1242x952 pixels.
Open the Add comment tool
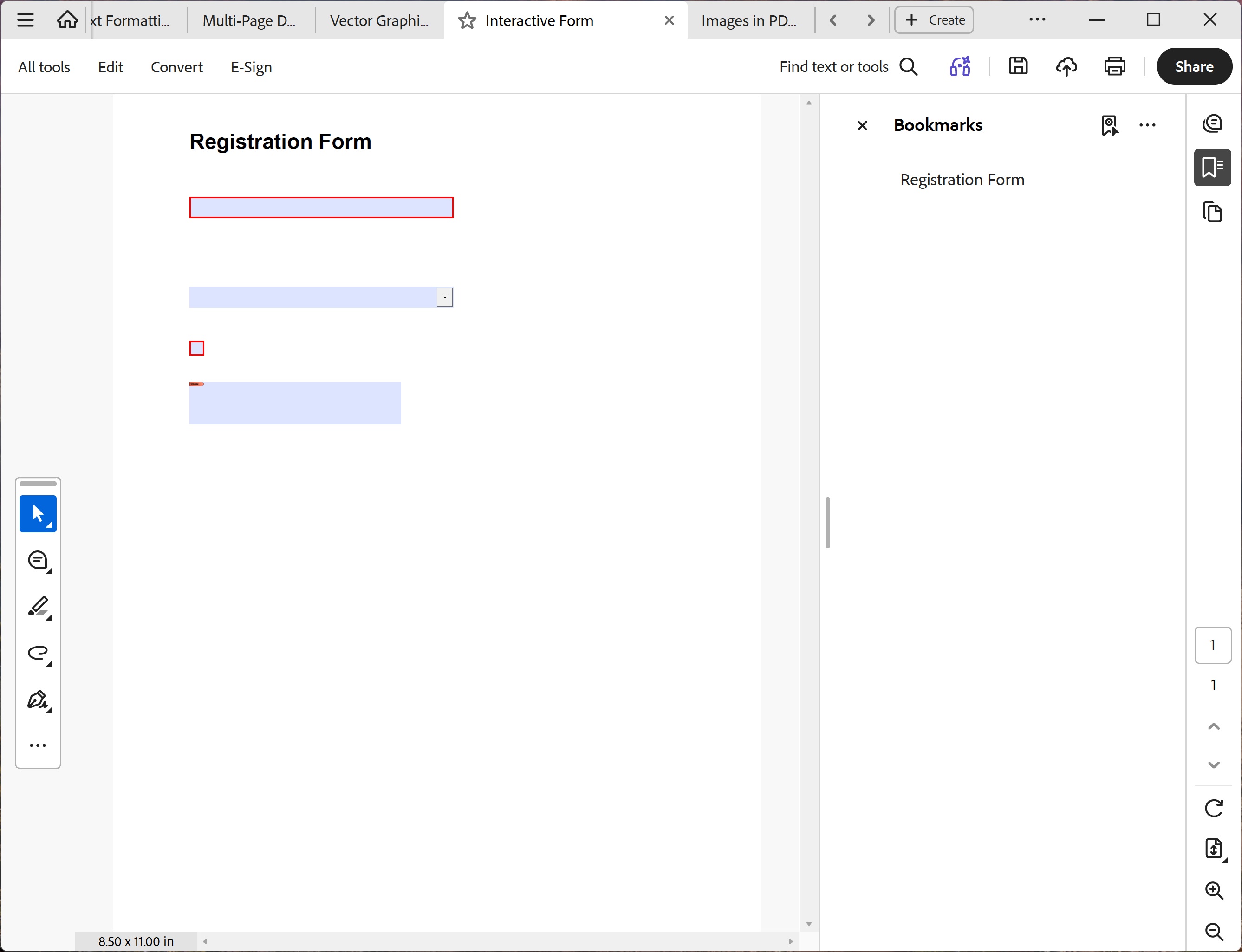point(38,560)
